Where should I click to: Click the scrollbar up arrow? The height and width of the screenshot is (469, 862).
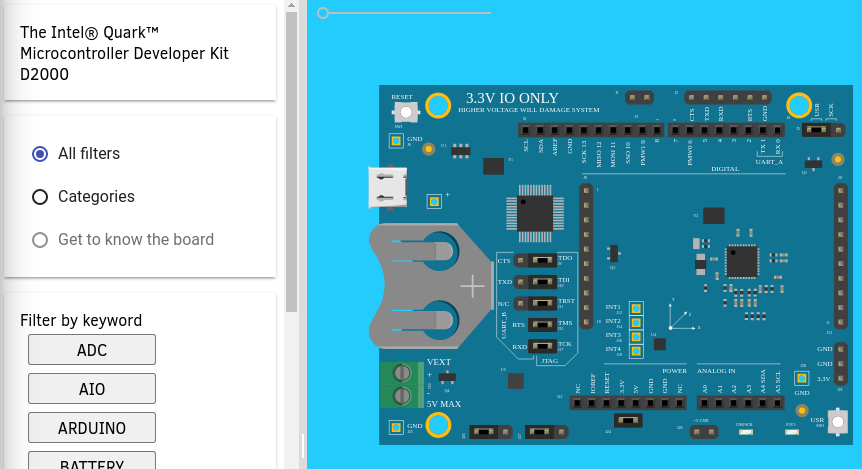coord(291,5)
